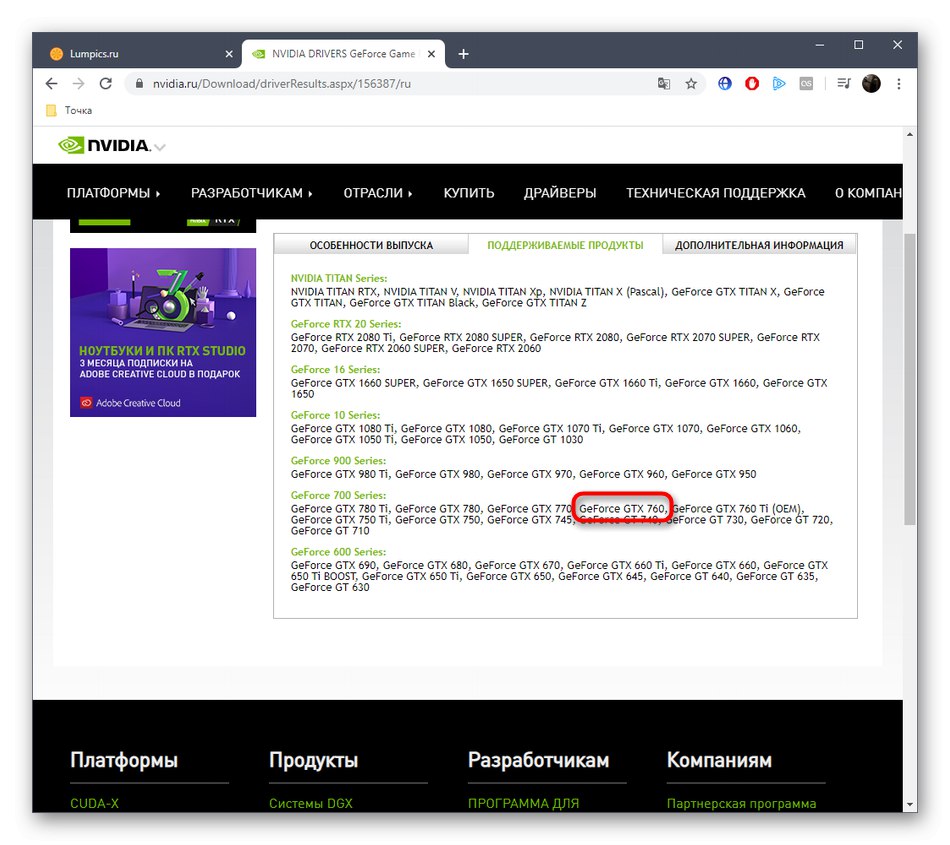Click the RTX Studio laptops ad banner
Viewport: 950px width, 845px height.
point(163,332)
